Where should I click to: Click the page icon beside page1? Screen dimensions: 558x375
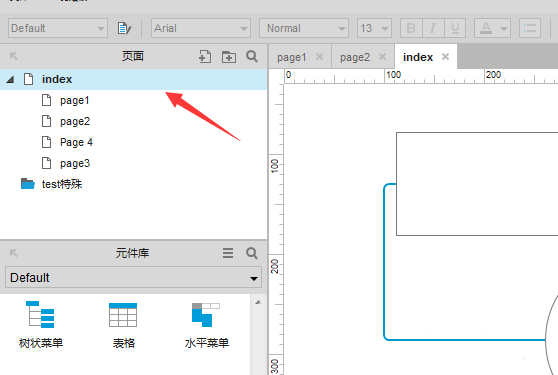tap(47, 100)
